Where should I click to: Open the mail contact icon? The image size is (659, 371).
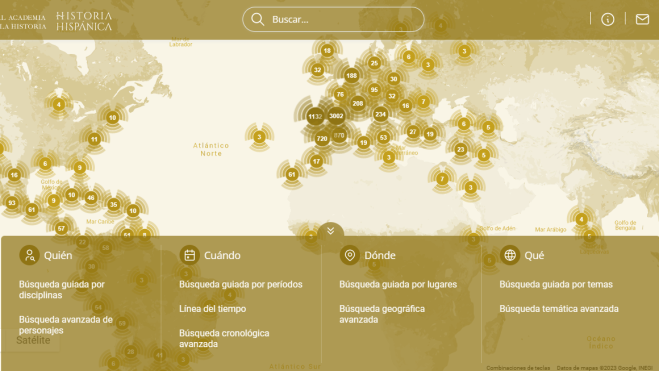click(x=642, y=19)
